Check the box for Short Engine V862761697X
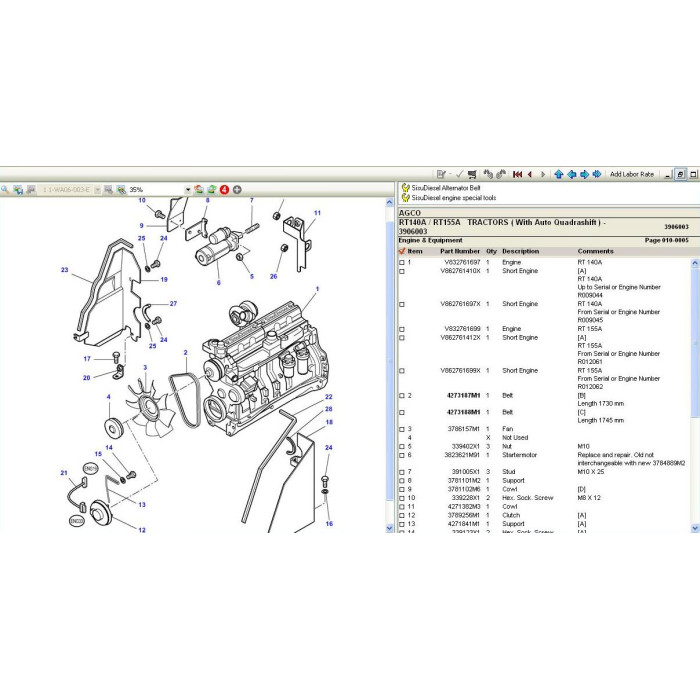 [x=402, y=304]
